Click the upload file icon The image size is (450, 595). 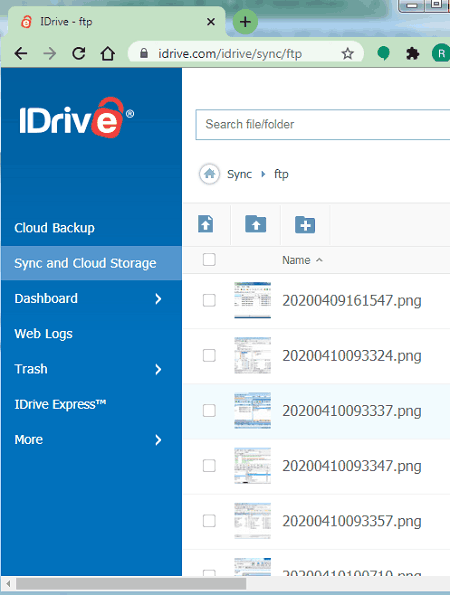pos(206,224)
